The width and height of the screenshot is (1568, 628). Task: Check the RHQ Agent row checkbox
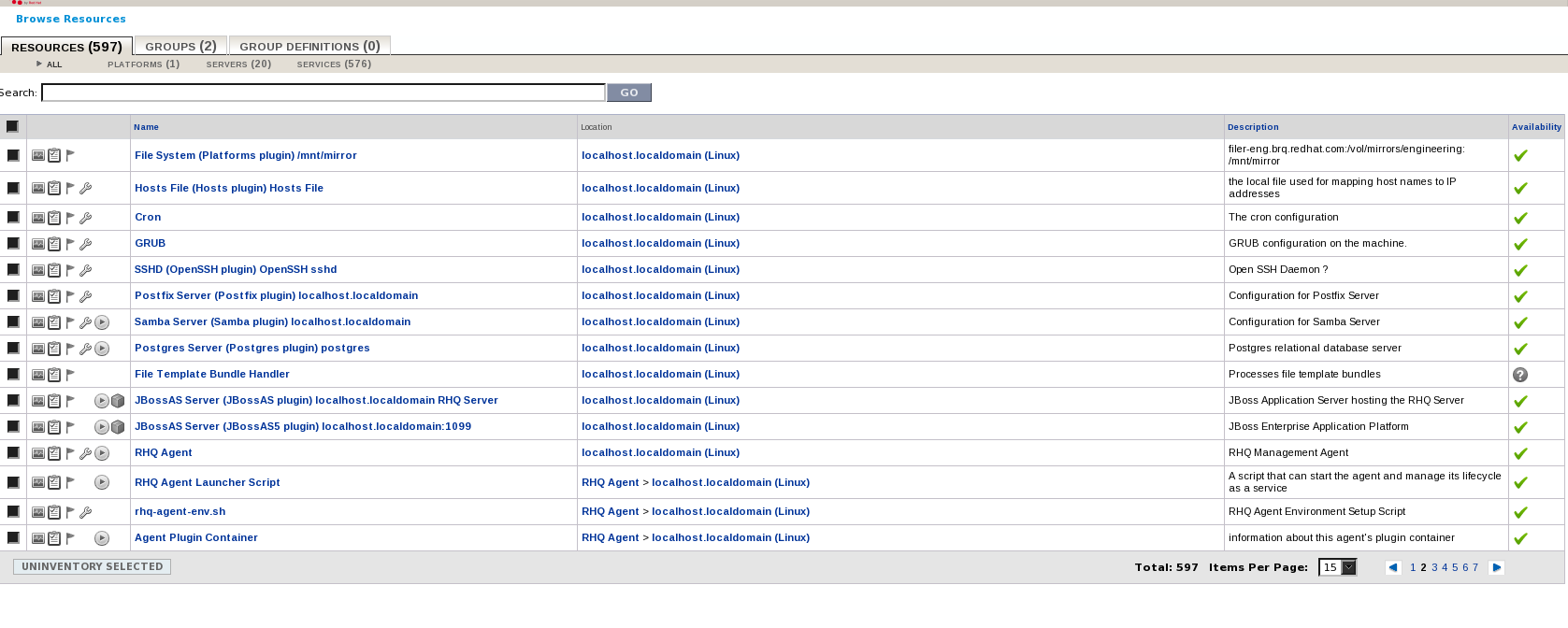[x=13, y=452]
